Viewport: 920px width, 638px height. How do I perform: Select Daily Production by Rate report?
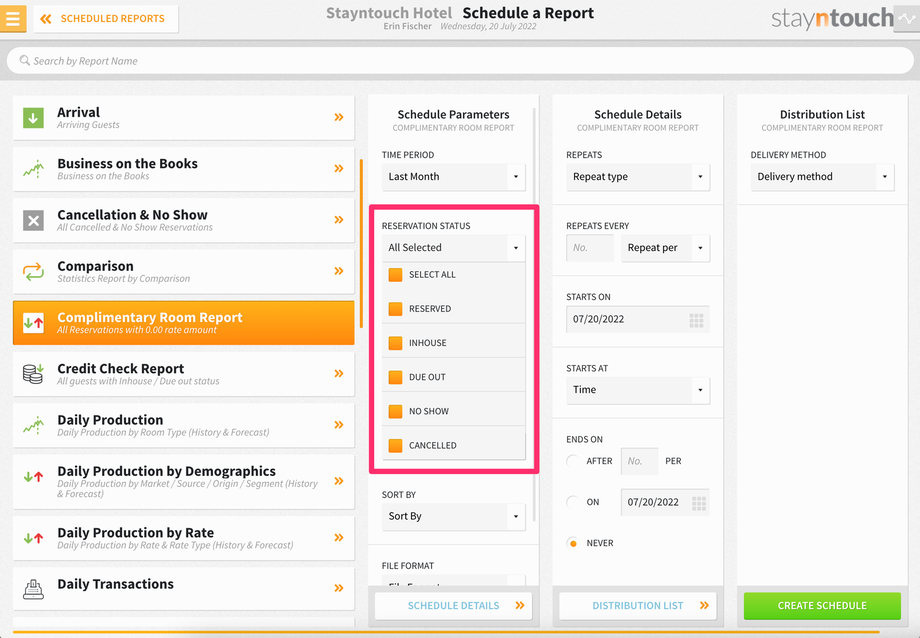tap(184, 538)
